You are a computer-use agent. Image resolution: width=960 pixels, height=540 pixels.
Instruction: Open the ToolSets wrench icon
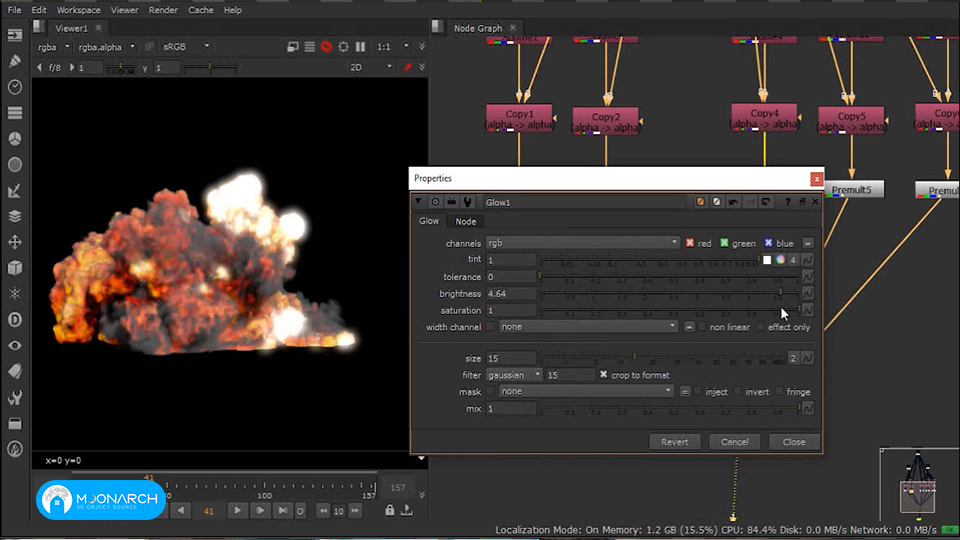[x=15, y=397]
